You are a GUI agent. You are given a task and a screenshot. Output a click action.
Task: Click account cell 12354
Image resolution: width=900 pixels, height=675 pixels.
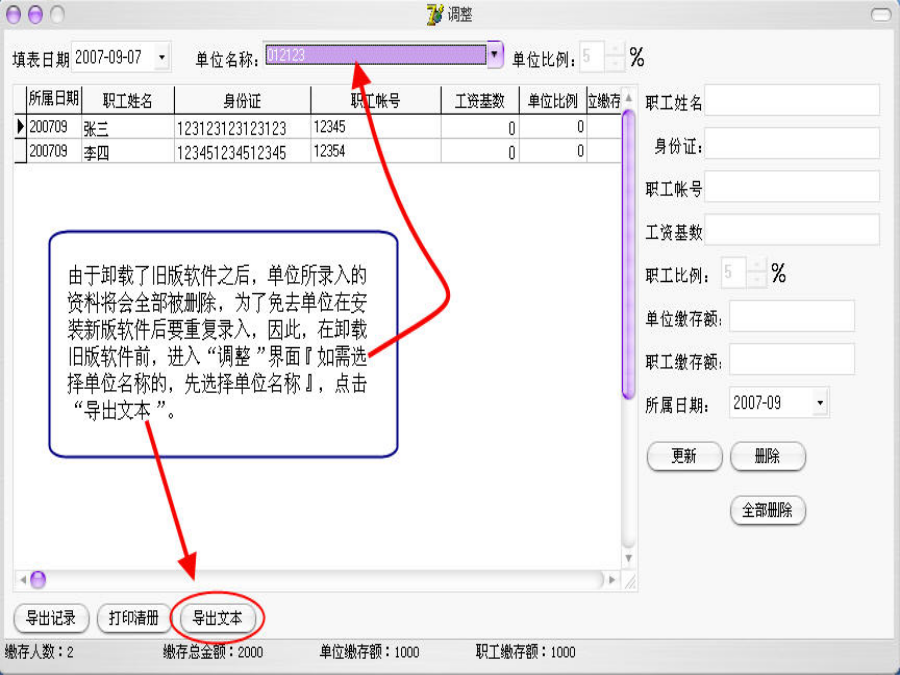click(x=376, y=151)
